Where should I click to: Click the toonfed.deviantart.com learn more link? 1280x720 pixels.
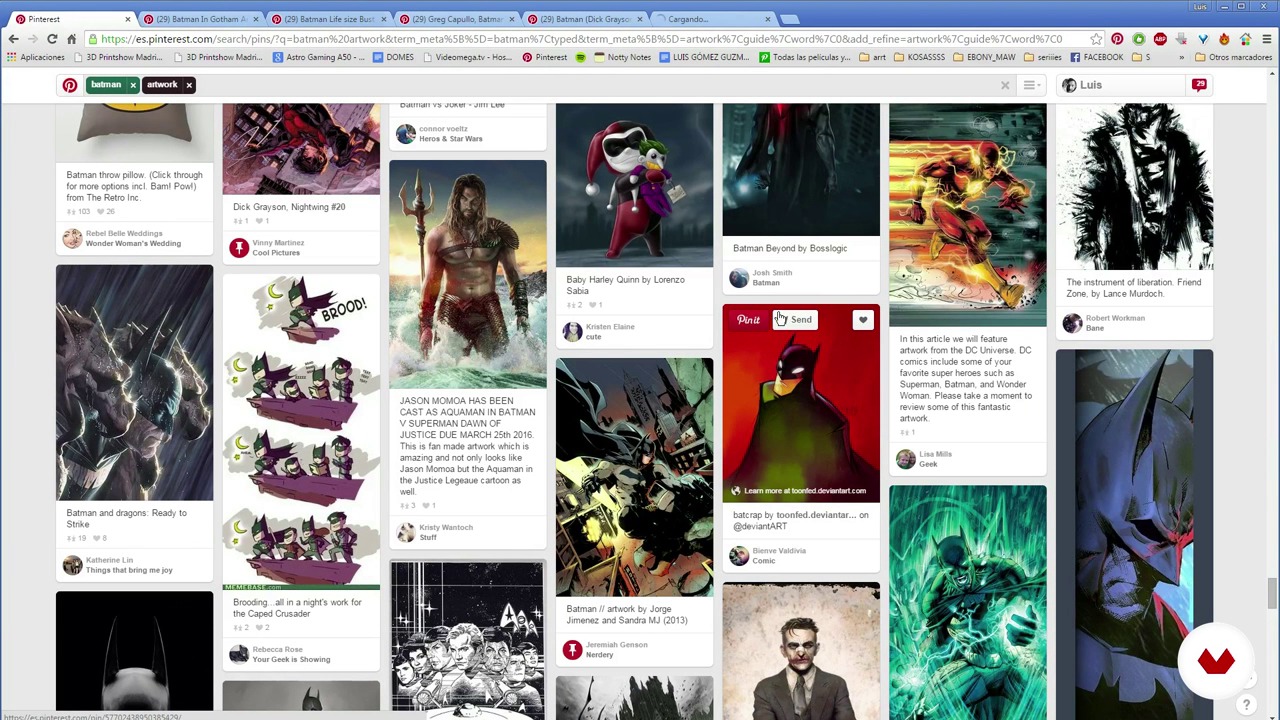799,491
